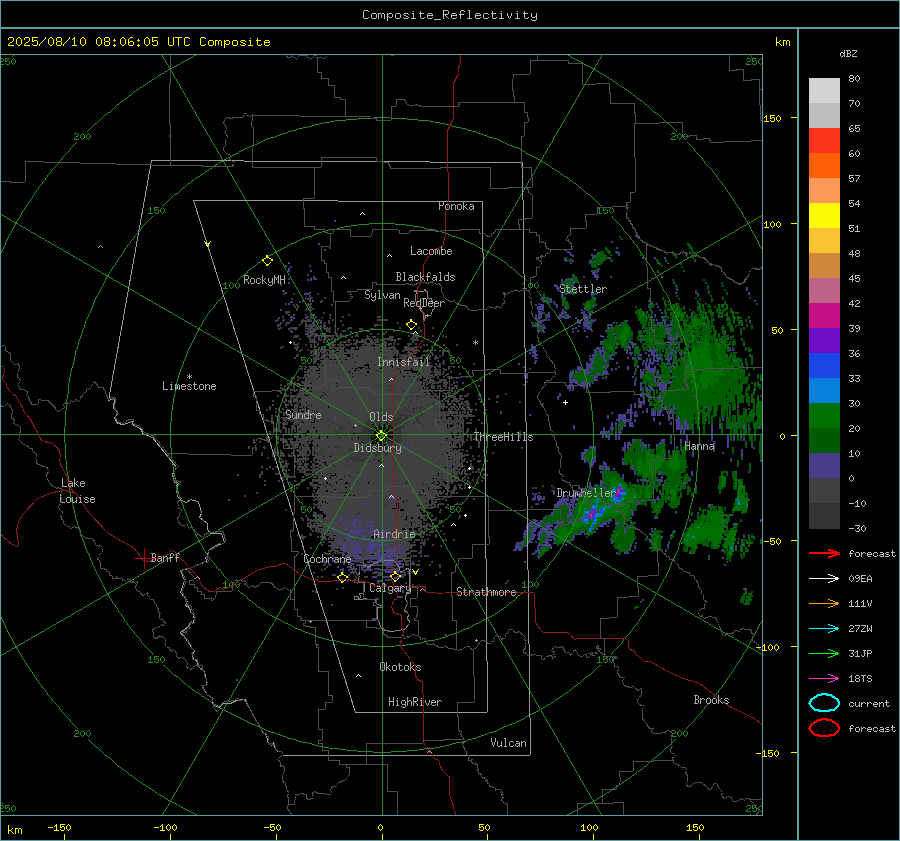Click the yellow diamond marker near RockyMH

click(267, 261)
